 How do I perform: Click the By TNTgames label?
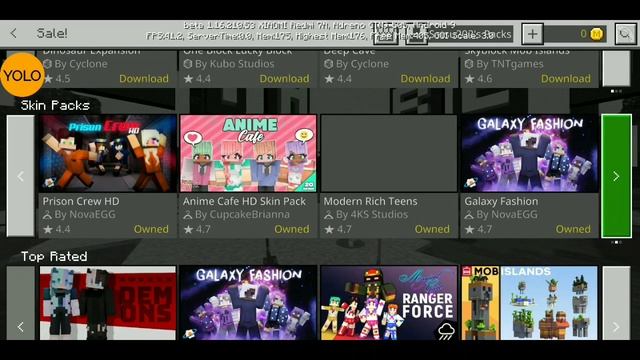tap(510, 64)
